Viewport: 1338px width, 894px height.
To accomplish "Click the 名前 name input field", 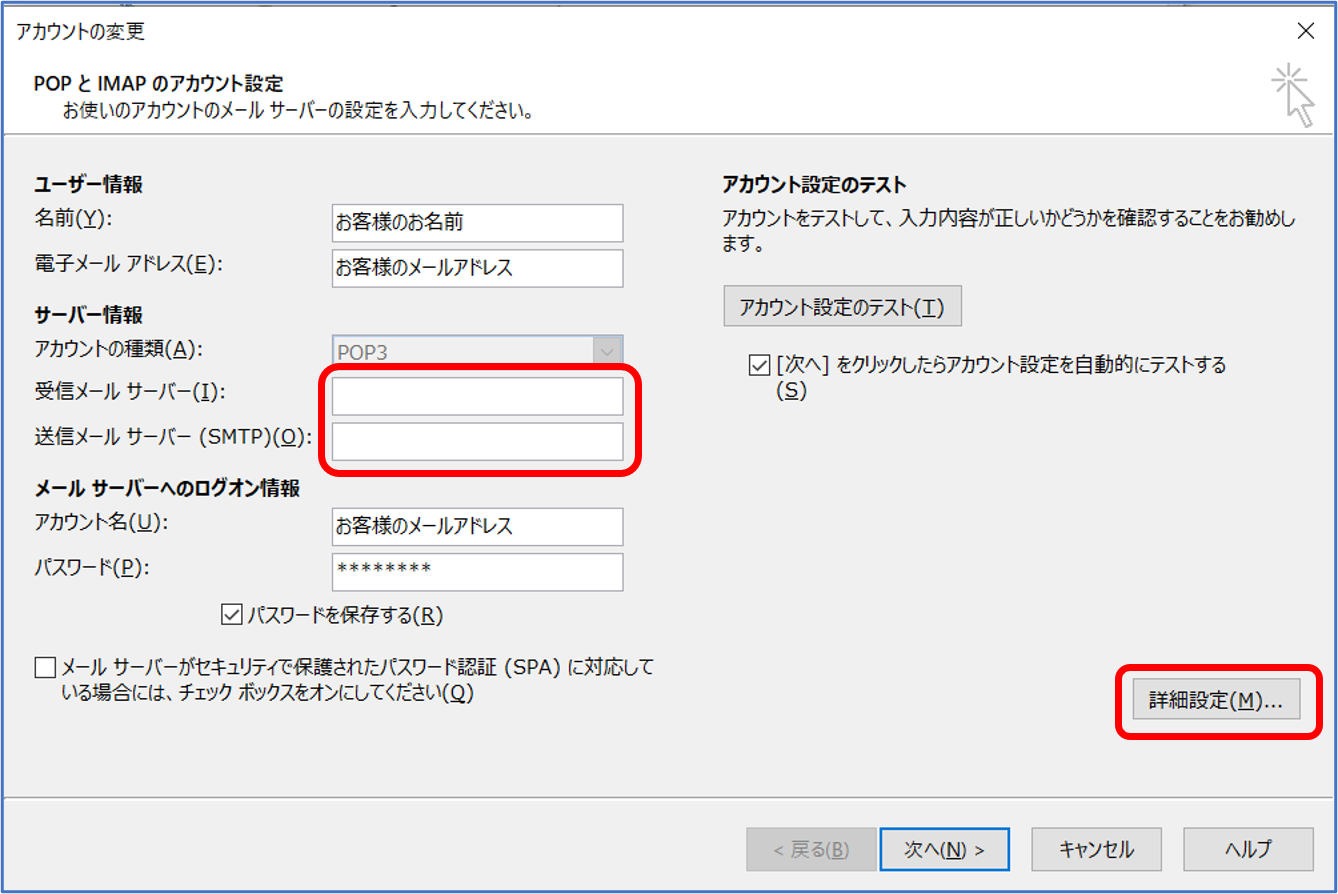I will click(x=477, y=223).
